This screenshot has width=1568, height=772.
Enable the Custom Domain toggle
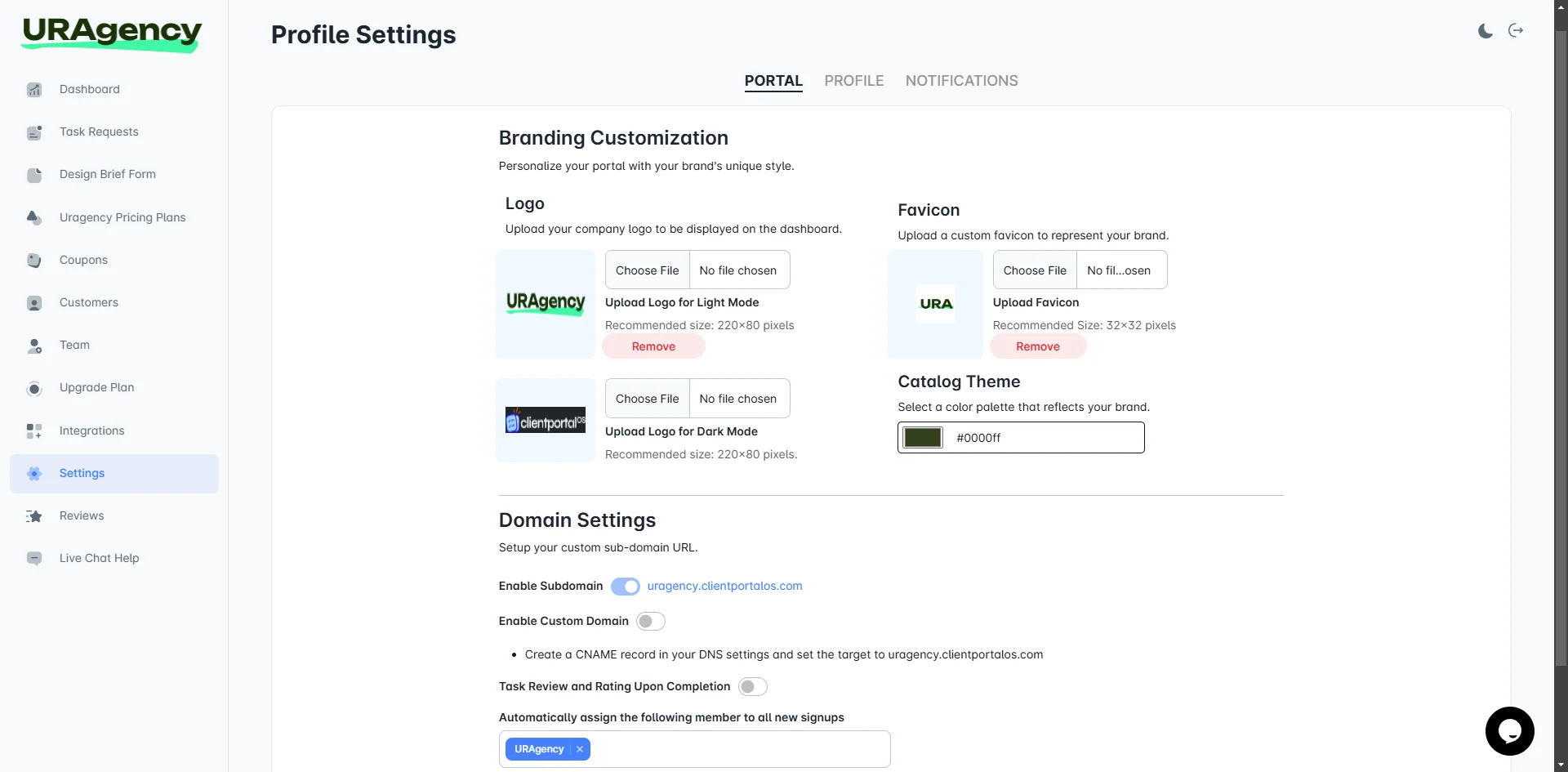click(650, 621)
